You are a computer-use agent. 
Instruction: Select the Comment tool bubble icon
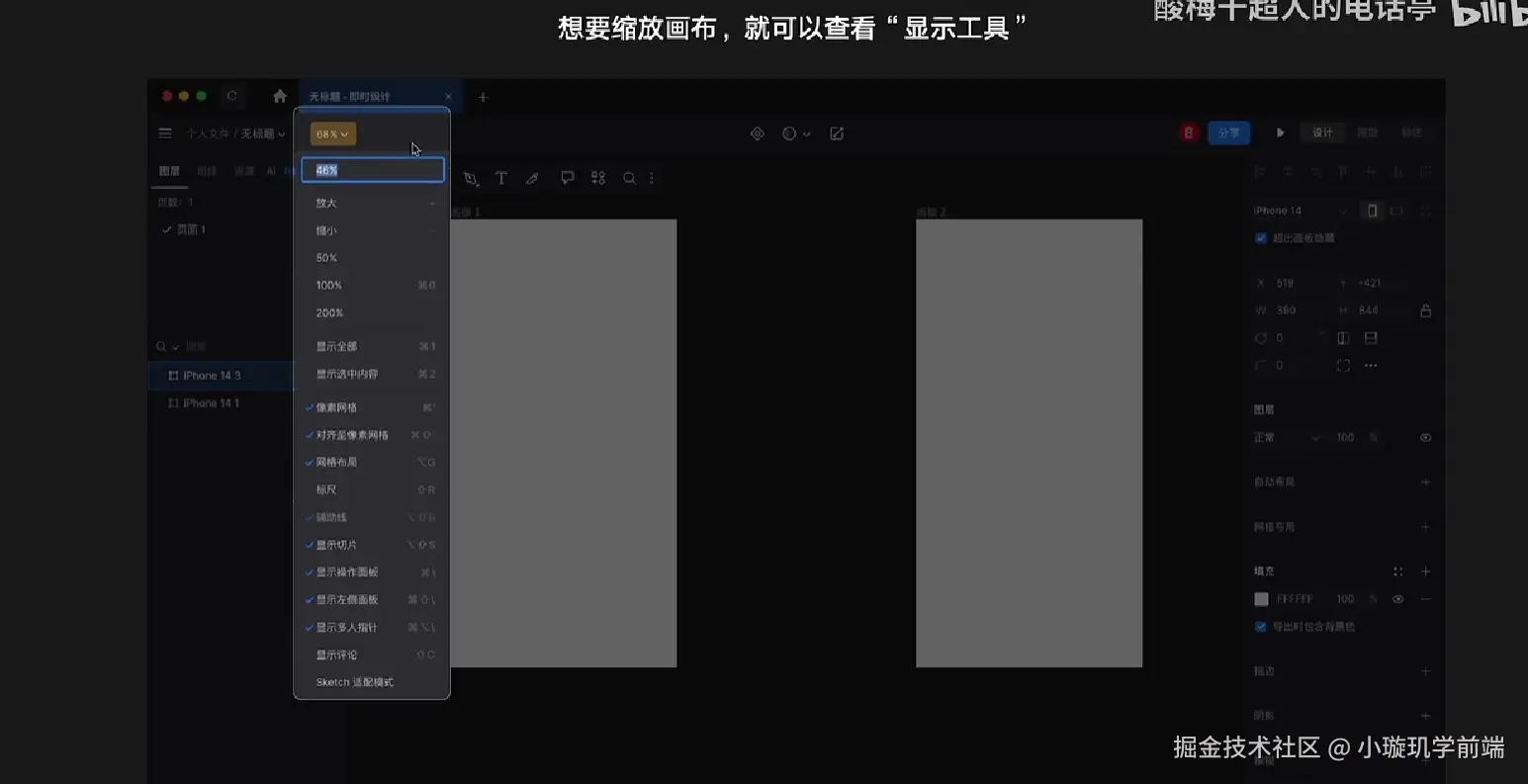click(568, 178)
